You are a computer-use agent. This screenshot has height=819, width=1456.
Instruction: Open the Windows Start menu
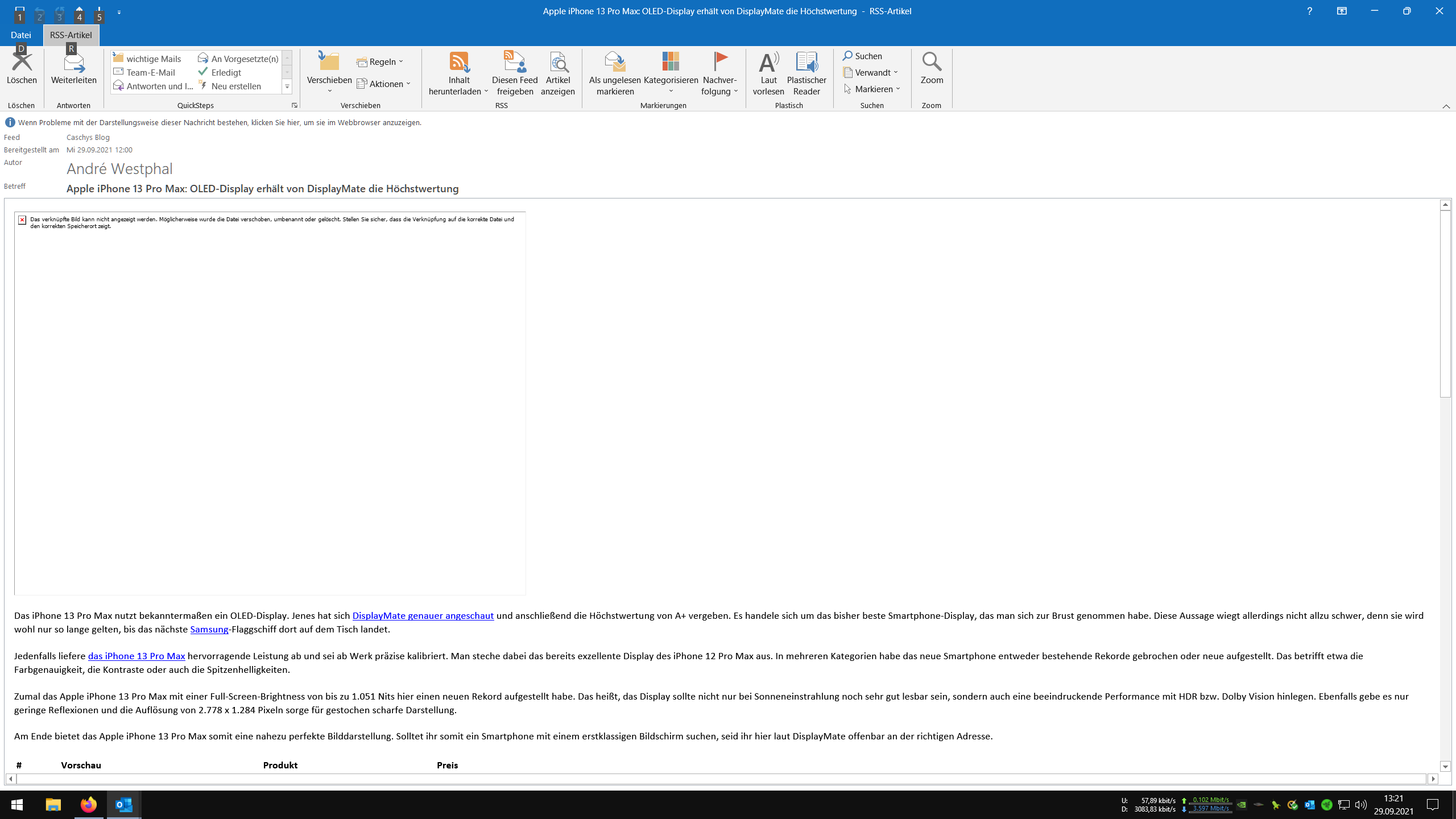pos(17,805)
